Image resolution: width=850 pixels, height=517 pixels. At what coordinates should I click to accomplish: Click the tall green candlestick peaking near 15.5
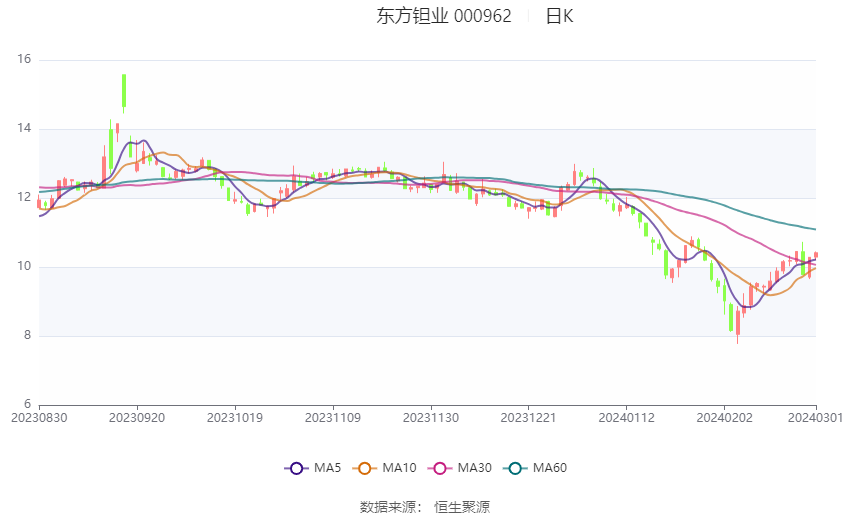[x=124, y=92]
